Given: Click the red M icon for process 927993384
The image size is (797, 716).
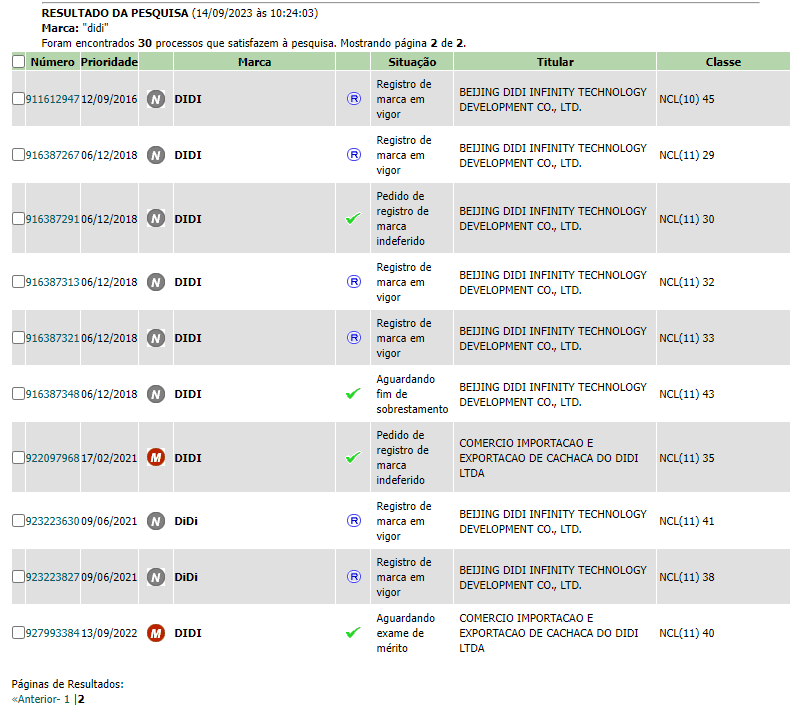Looking at the screenshot, I should [x=156, y=633].
